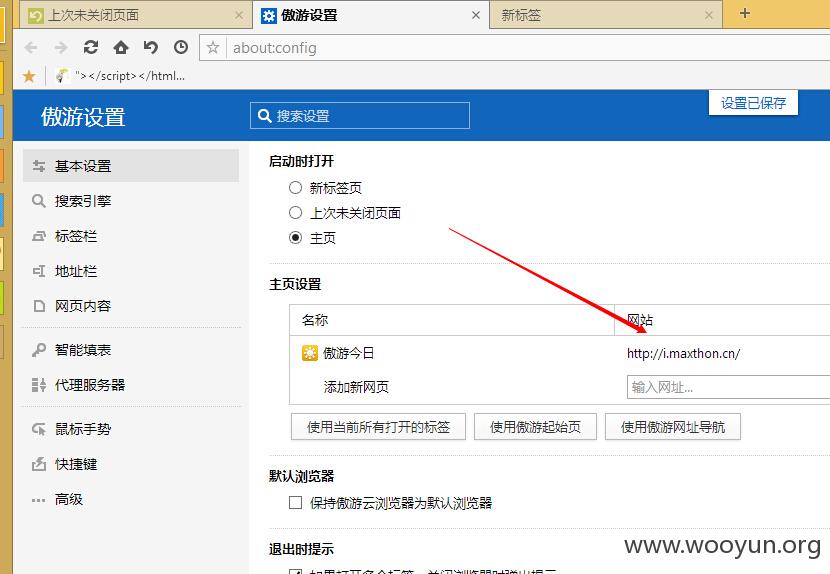Screen dimensions: 830x574
Task: Select the 主页 startup radio button
Action: pos(295,238)
